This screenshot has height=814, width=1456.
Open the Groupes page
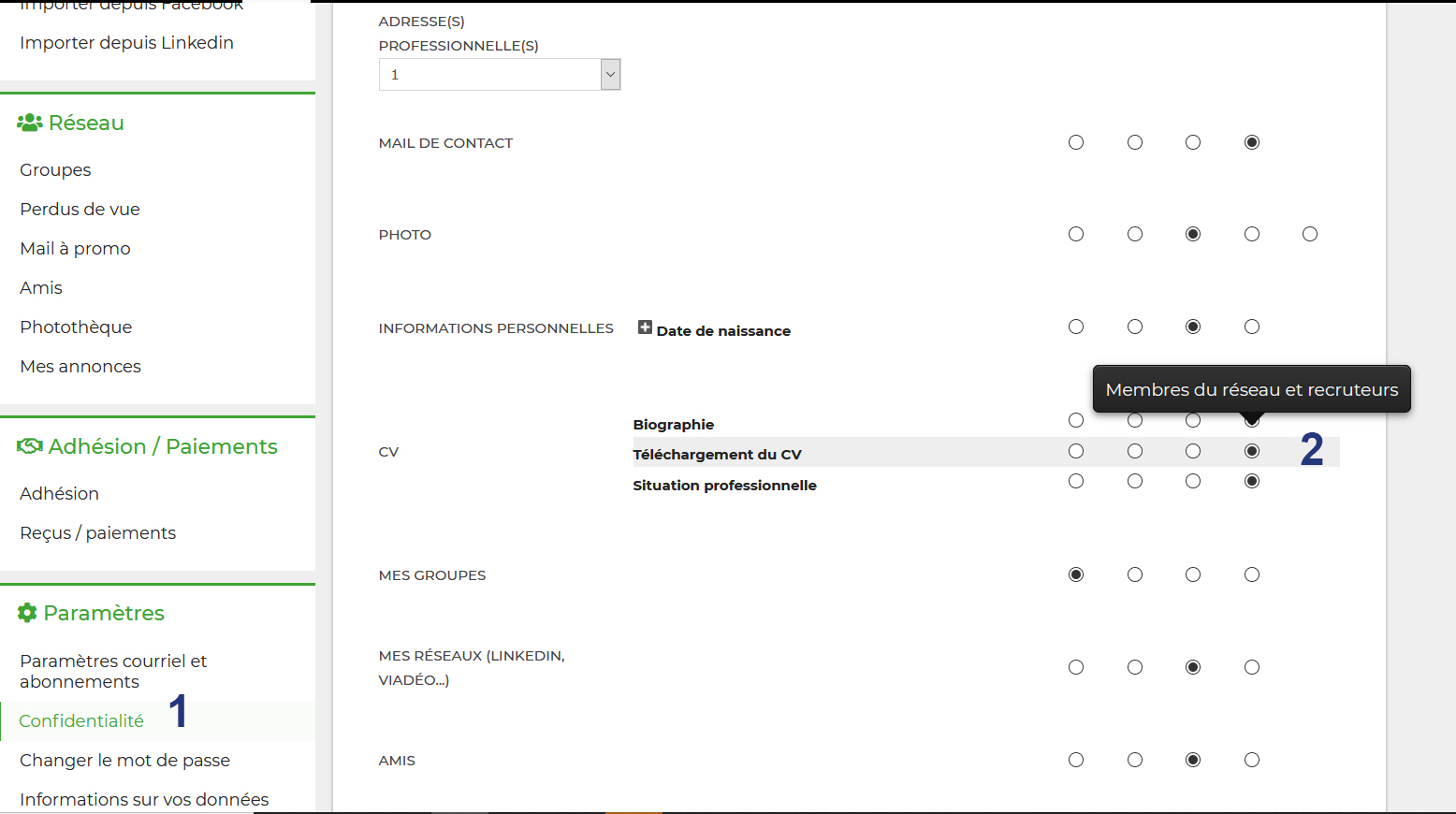(x=55, y=170)
